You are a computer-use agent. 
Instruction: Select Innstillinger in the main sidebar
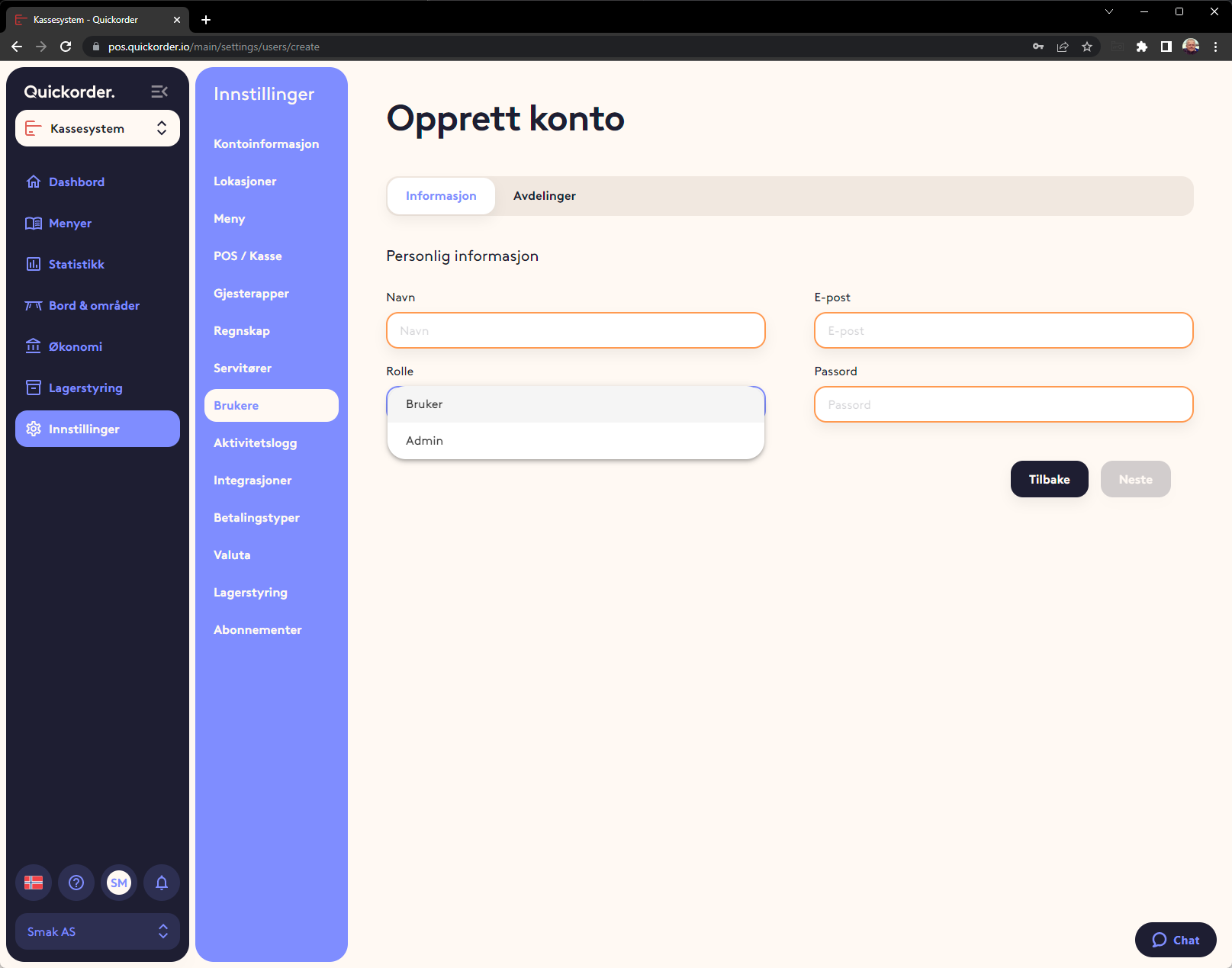(98, 429)
